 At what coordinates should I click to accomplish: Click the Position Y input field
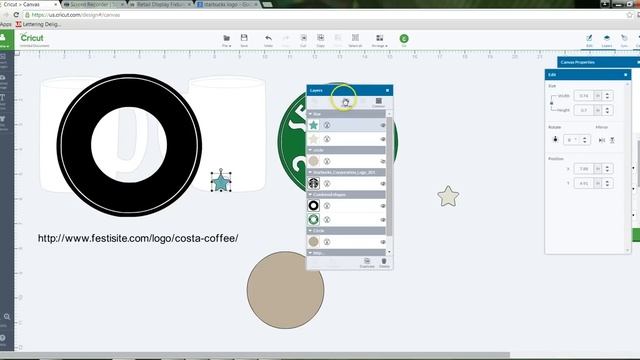[584, 183]
